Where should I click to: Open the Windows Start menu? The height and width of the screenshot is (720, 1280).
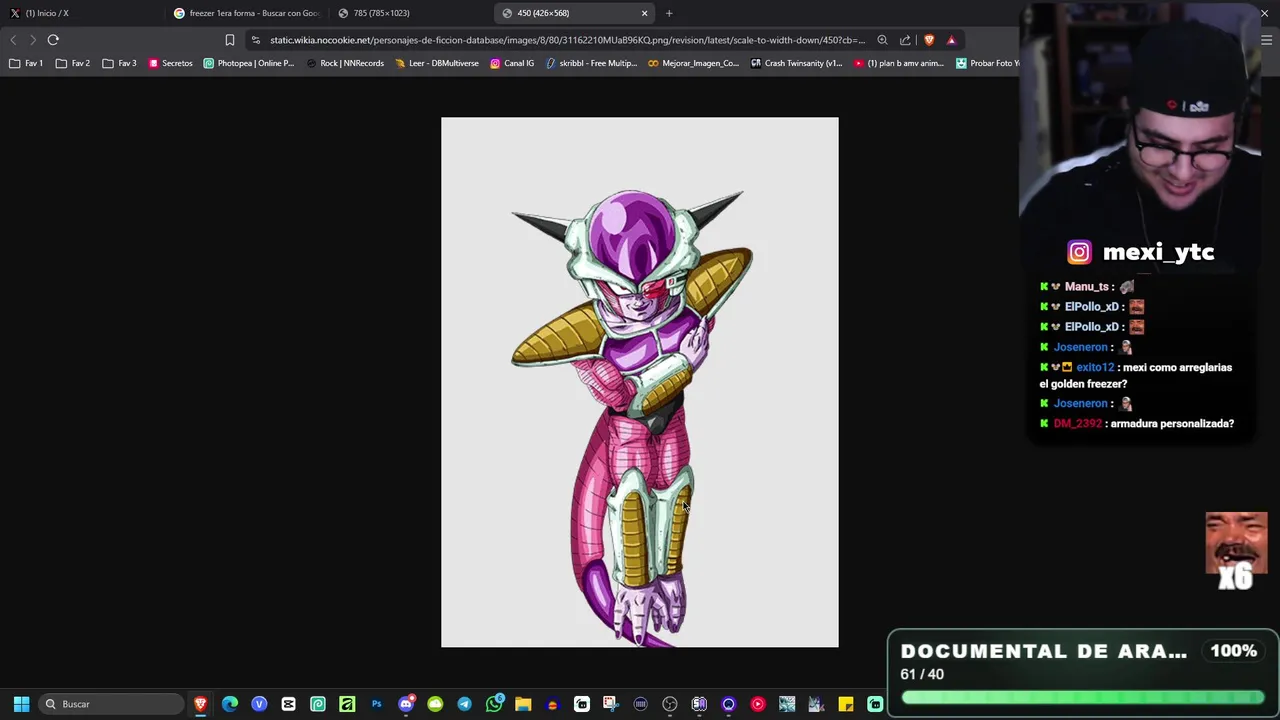(x=21, y=704)
